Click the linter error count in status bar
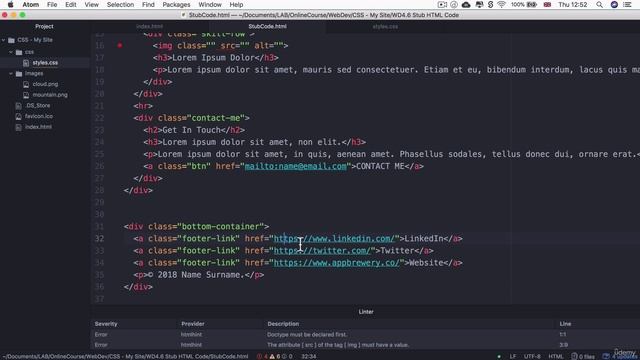 point(262,356)
